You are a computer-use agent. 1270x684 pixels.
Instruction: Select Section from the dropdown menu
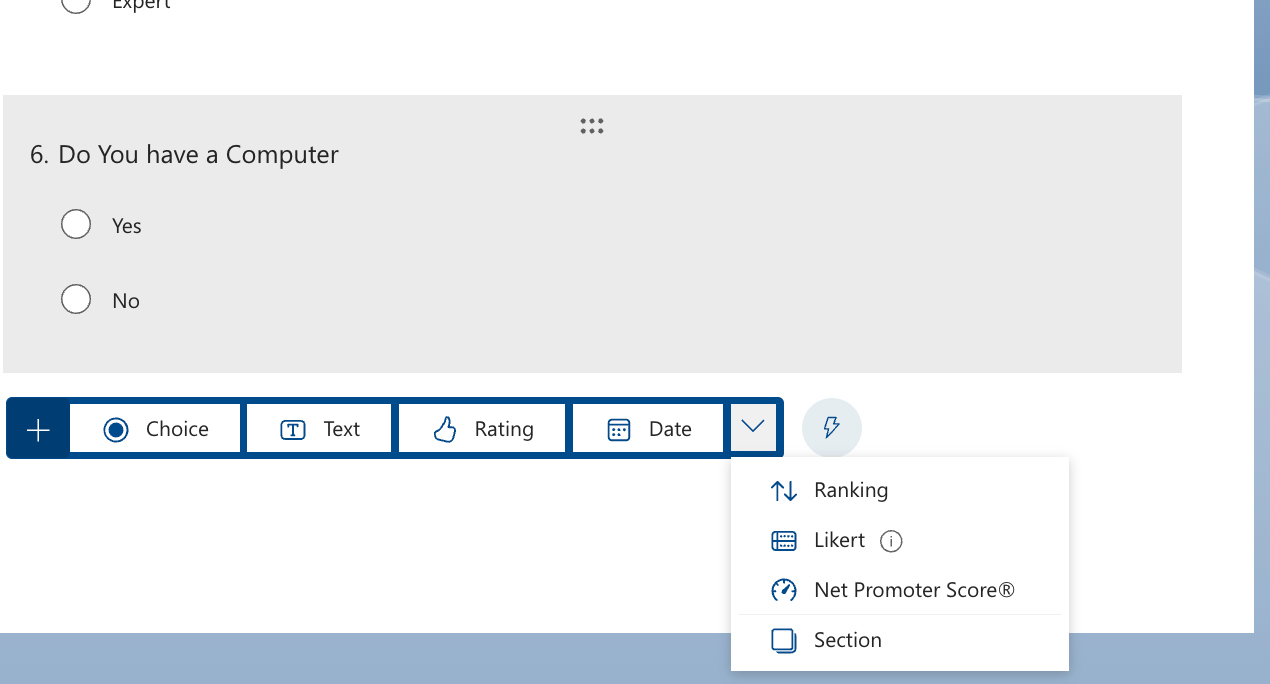click(x=847, y=640)
